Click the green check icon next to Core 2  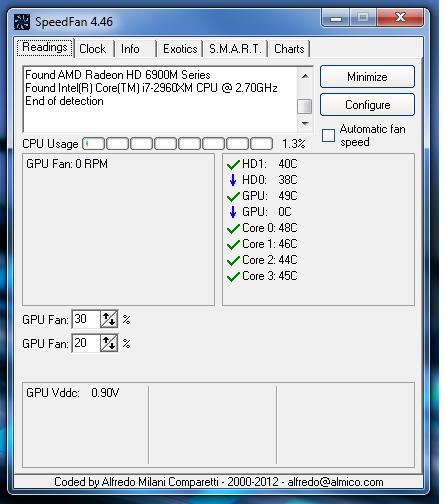(233, 260)
